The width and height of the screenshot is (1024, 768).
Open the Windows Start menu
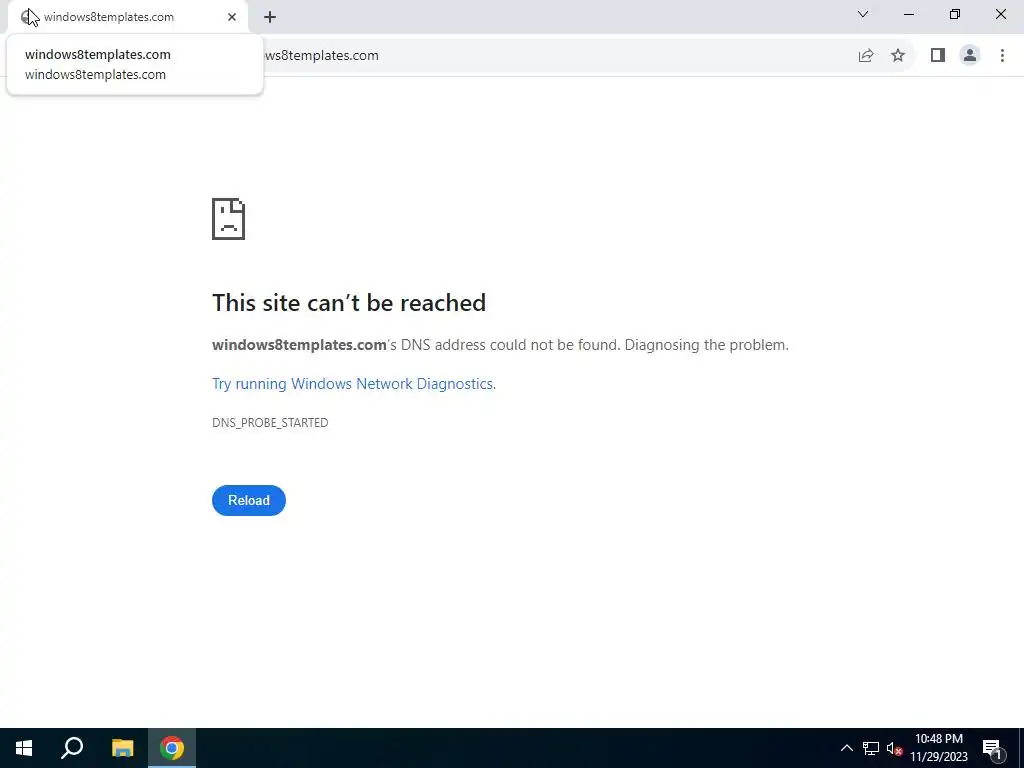coord(24,748)
